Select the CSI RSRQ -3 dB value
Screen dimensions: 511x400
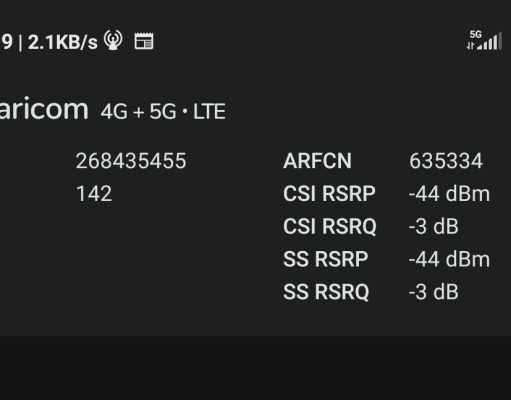[433, 227]
